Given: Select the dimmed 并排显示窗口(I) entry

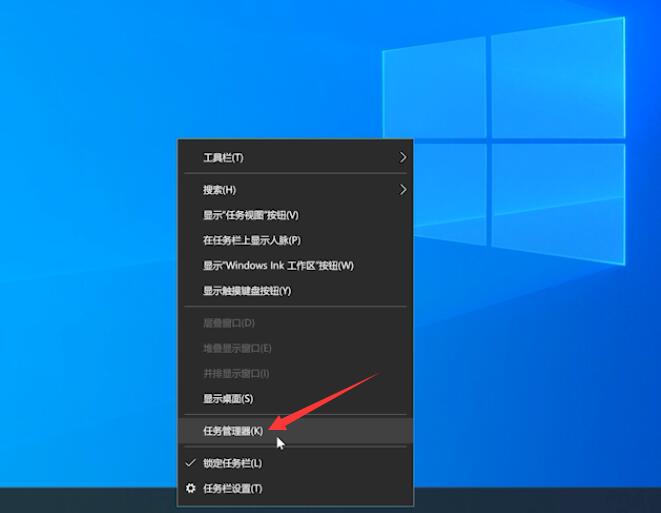Looking at the screenshot, I should pyautogui.click(x=236, y=373).
